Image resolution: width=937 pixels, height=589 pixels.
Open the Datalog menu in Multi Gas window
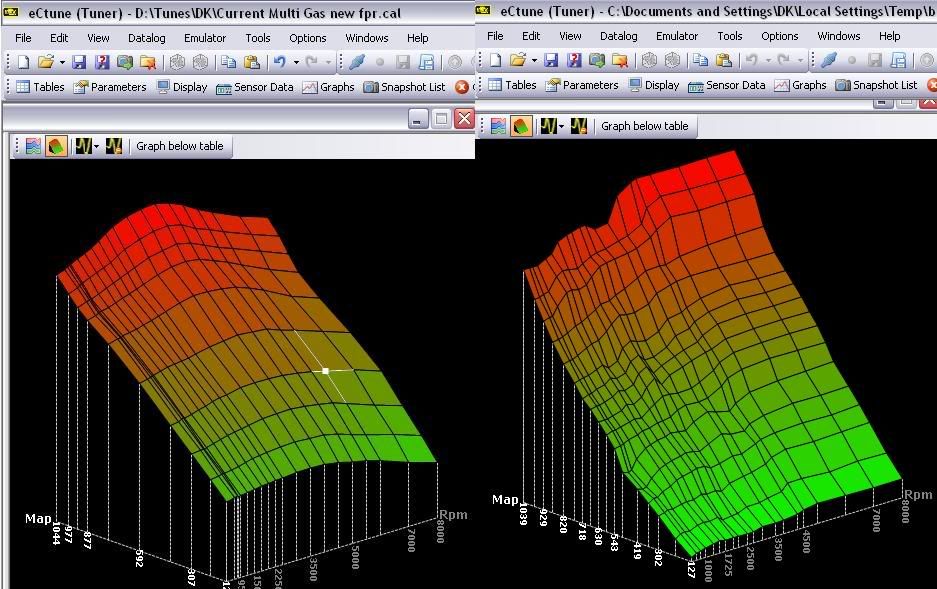(x=146, y=38)
